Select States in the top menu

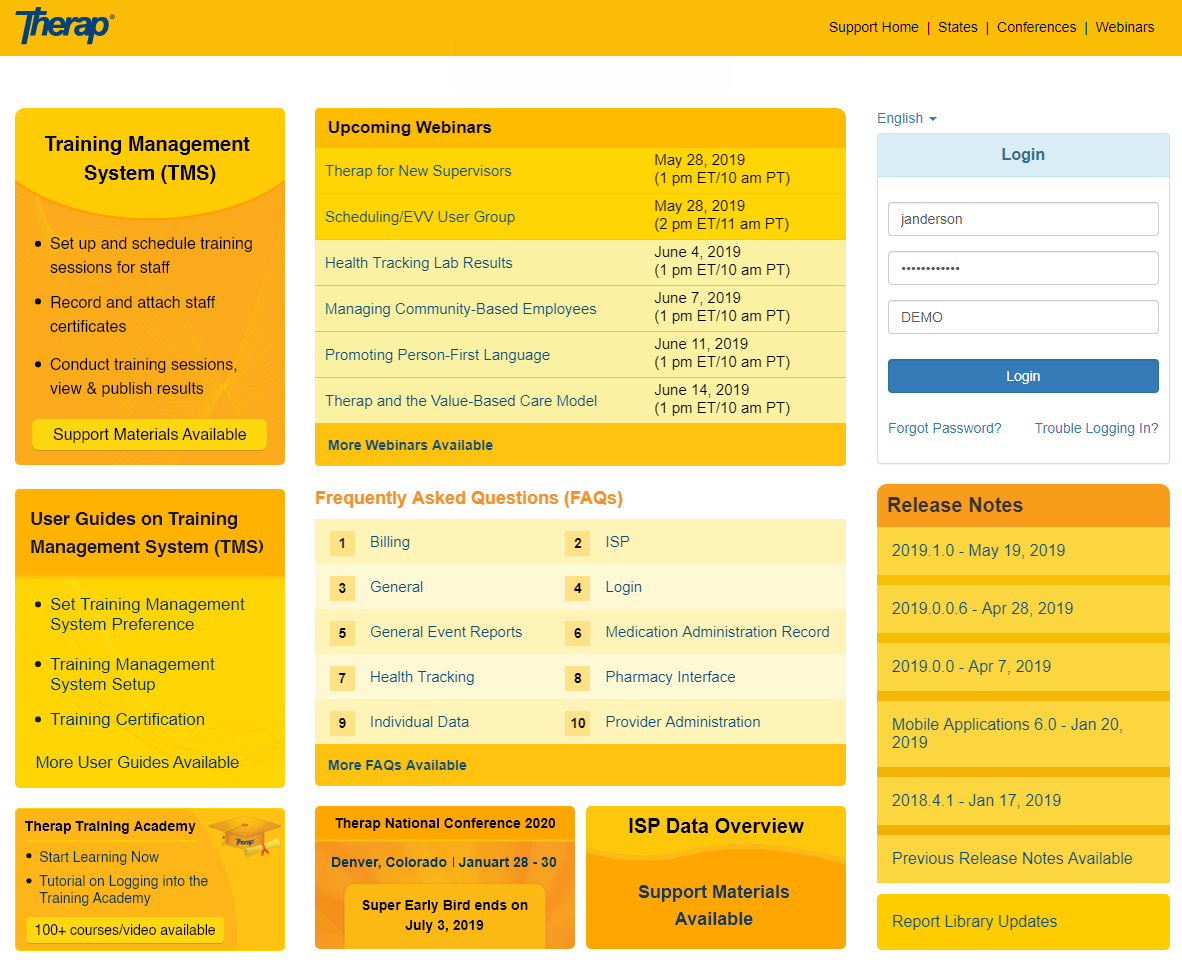(x=957, y=27)
